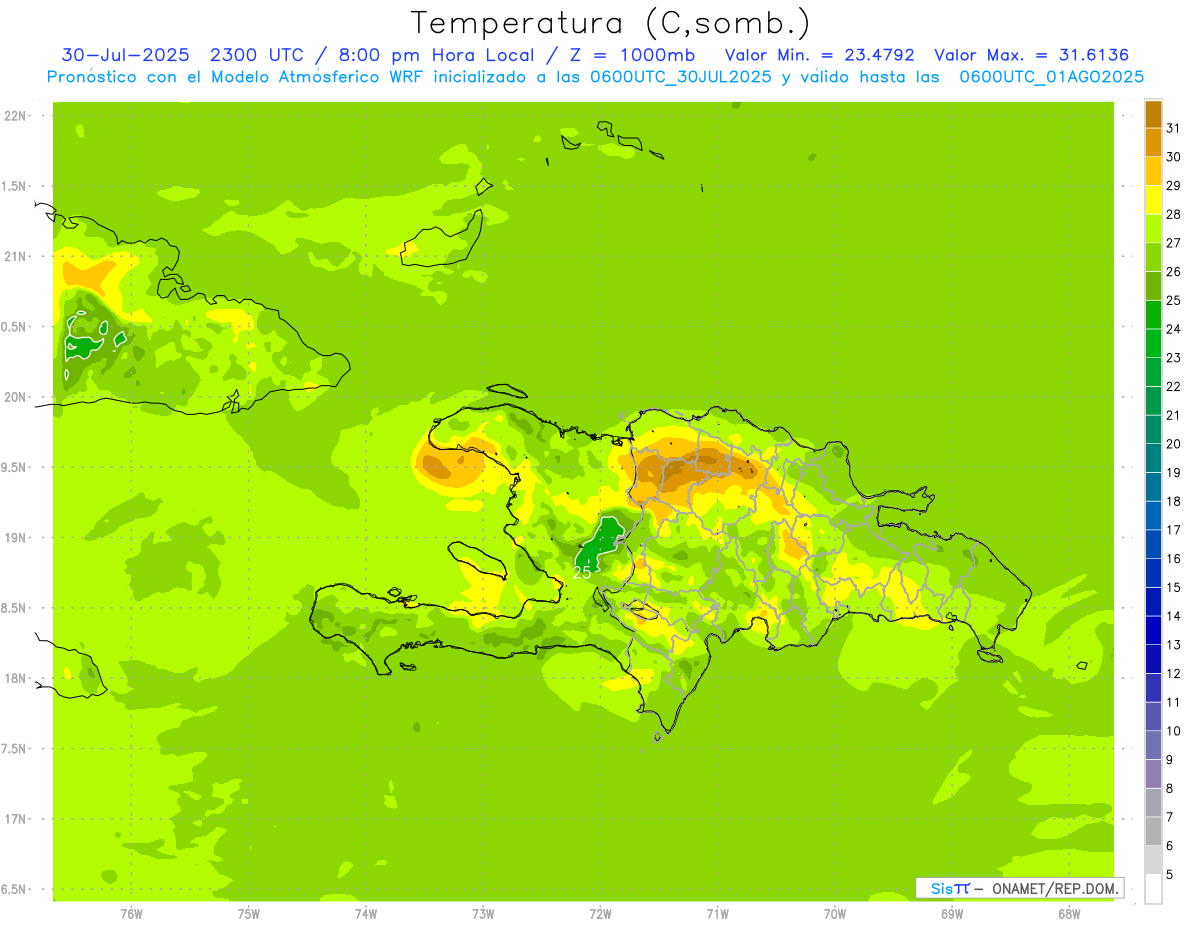Image resolution: width=1200 pixels, height=927 pixels.
Task: Click the "6.5N" latitude axis label
Action: pyautogui.click(x=15, y=889)
